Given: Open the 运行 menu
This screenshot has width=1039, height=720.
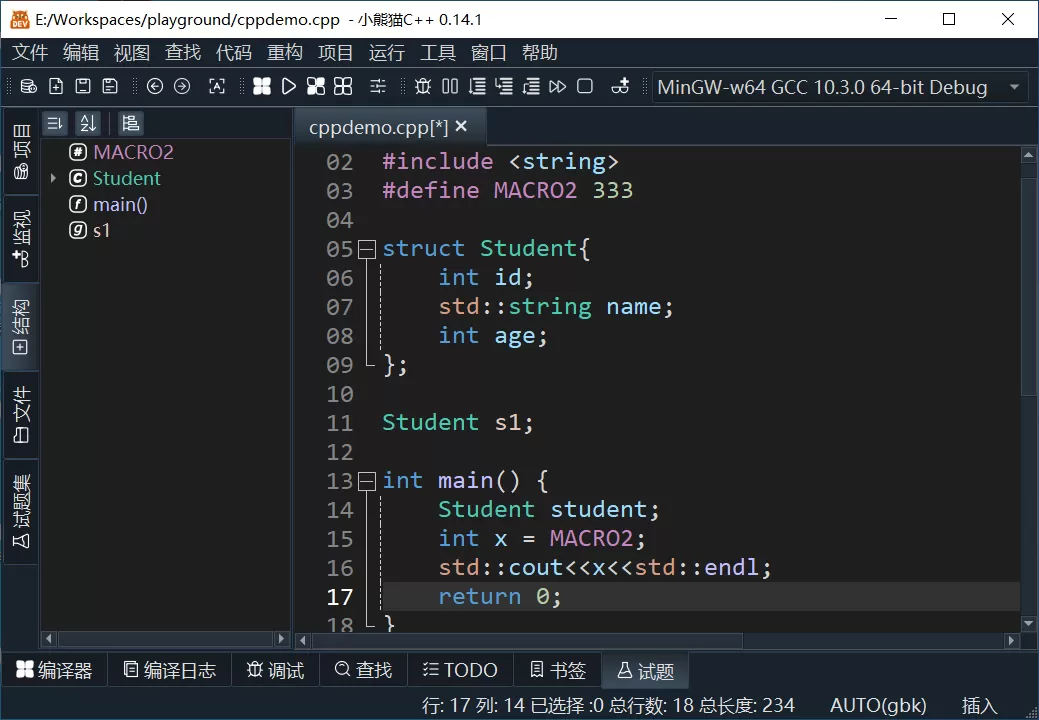Looking at the screenshot, I should 386,52.
